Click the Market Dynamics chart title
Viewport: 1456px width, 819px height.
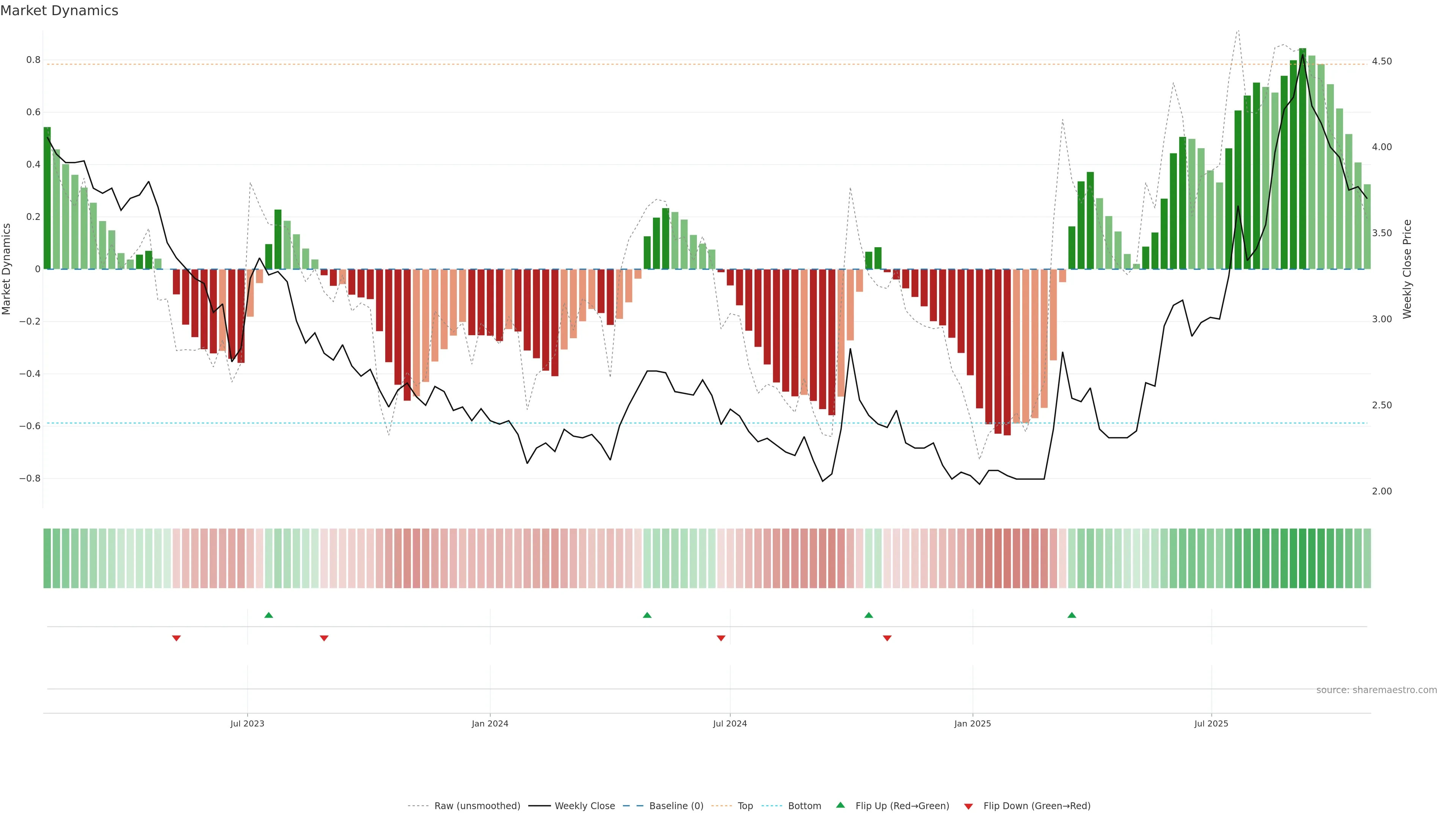coord(60,11)
